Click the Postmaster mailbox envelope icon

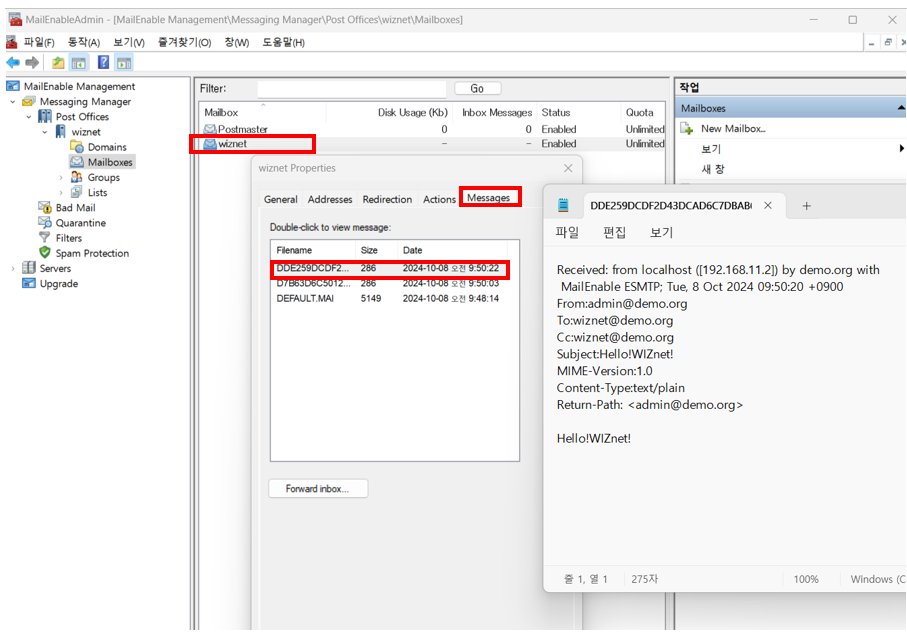tap(210, 129)
